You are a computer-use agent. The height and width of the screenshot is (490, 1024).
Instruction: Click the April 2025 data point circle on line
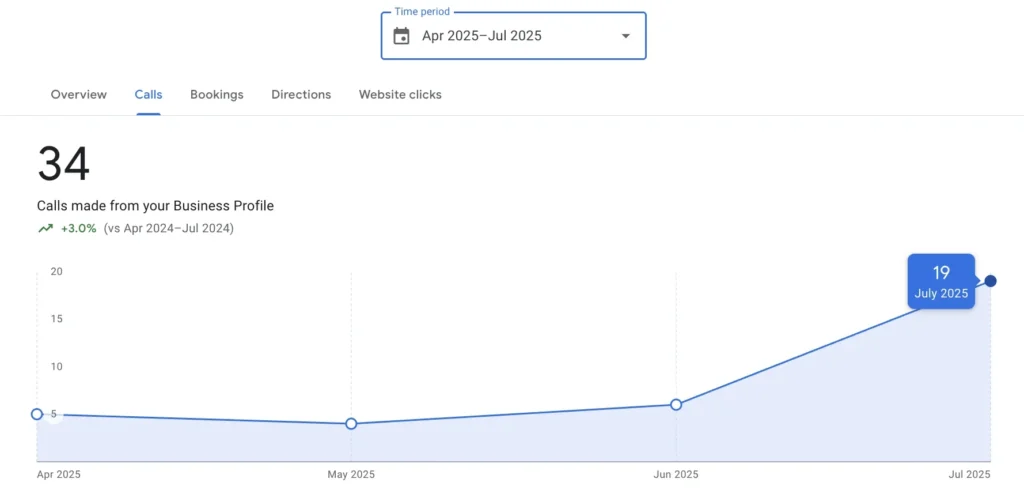37,414
